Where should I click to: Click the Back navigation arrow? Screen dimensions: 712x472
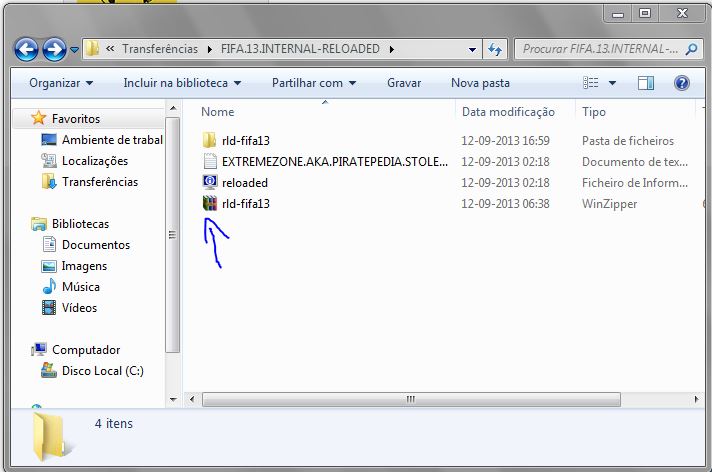[x=27, y=48]
